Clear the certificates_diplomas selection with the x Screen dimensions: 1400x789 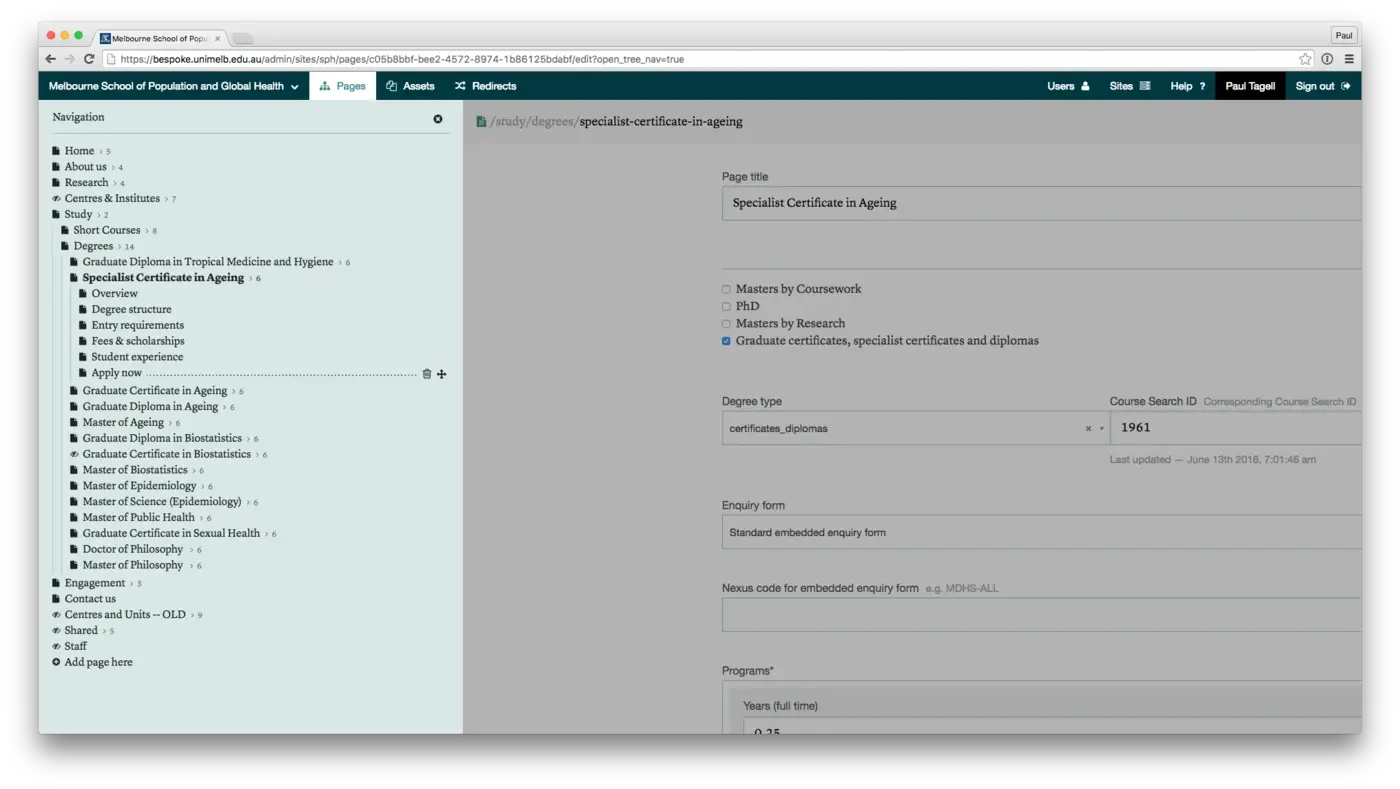[x=1088, y=429]
